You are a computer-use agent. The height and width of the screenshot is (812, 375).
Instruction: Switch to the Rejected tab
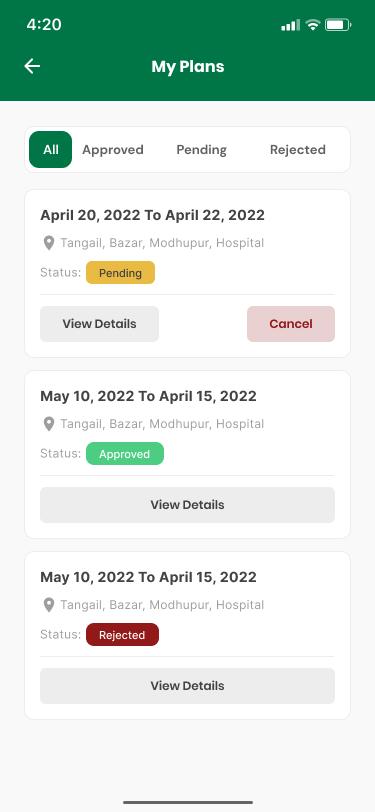(298, 150)
